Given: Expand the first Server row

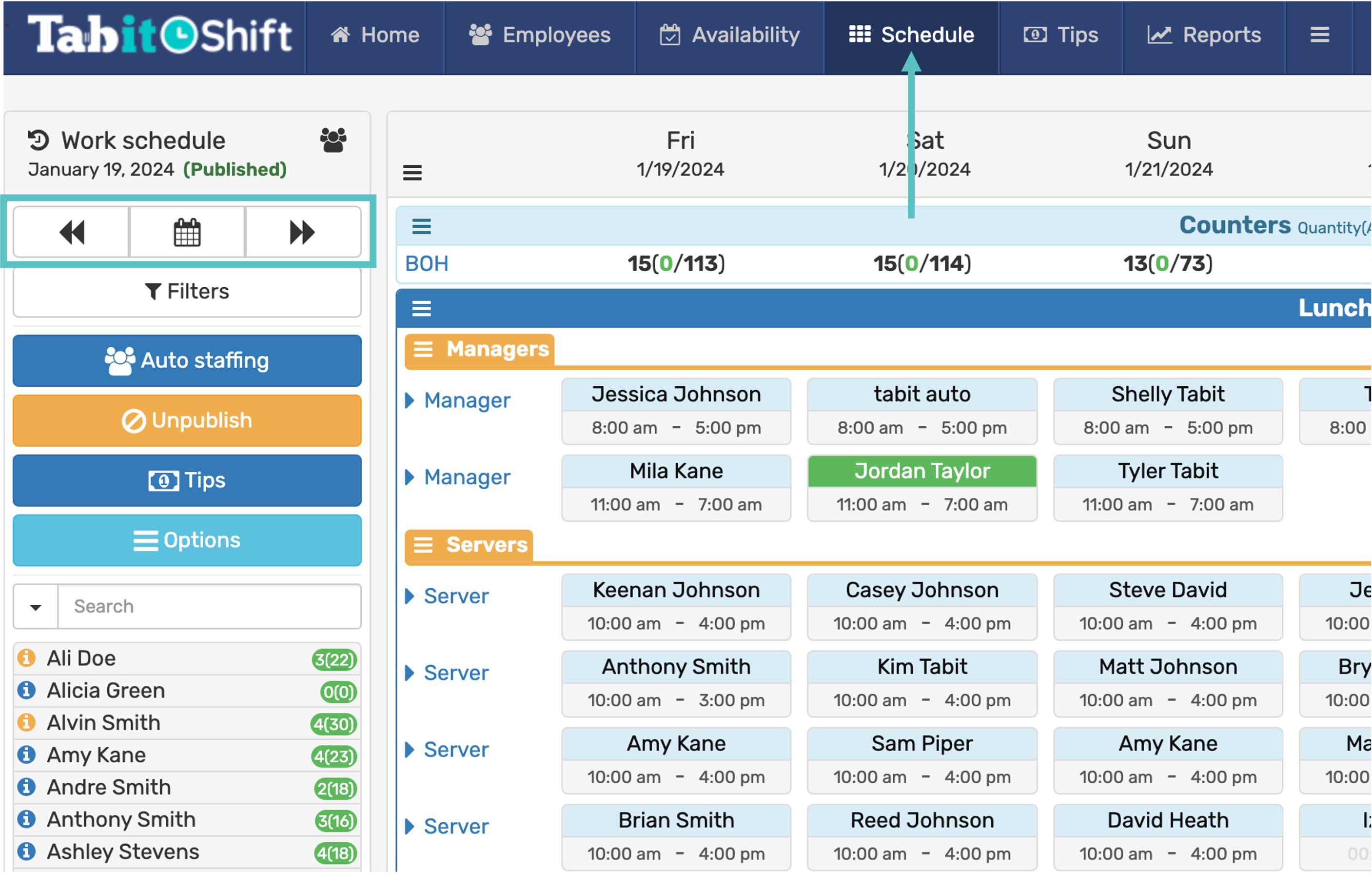Looking at the screenshot, I should 410,596.
